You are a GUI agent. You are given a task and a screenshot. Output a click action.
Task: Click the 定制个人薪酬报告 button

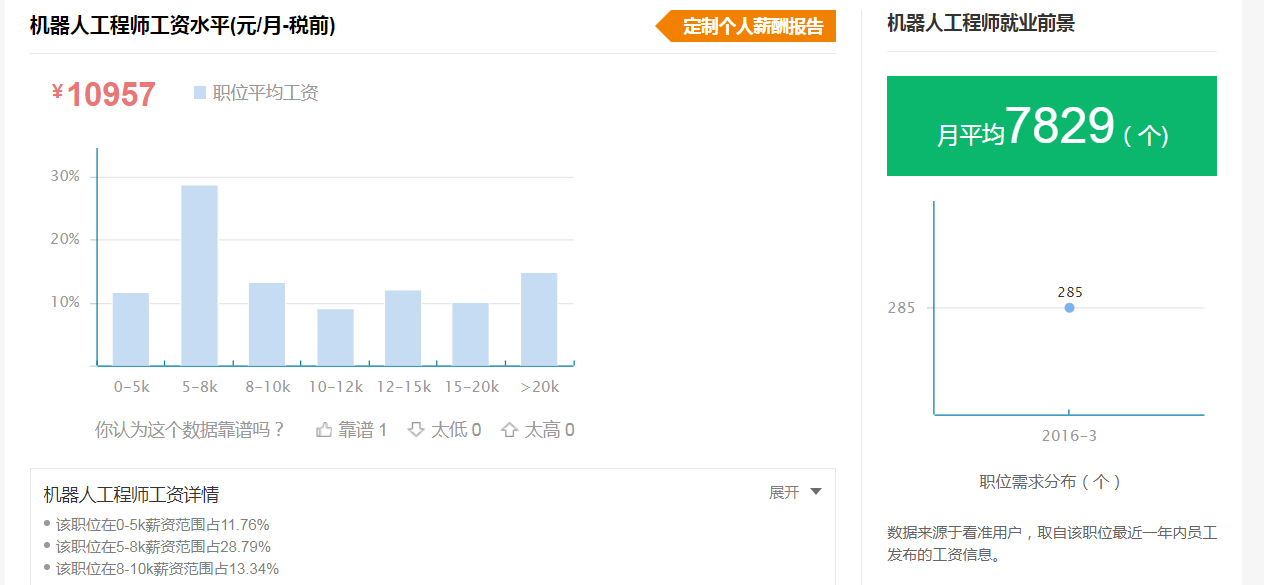tap(746, 26)
